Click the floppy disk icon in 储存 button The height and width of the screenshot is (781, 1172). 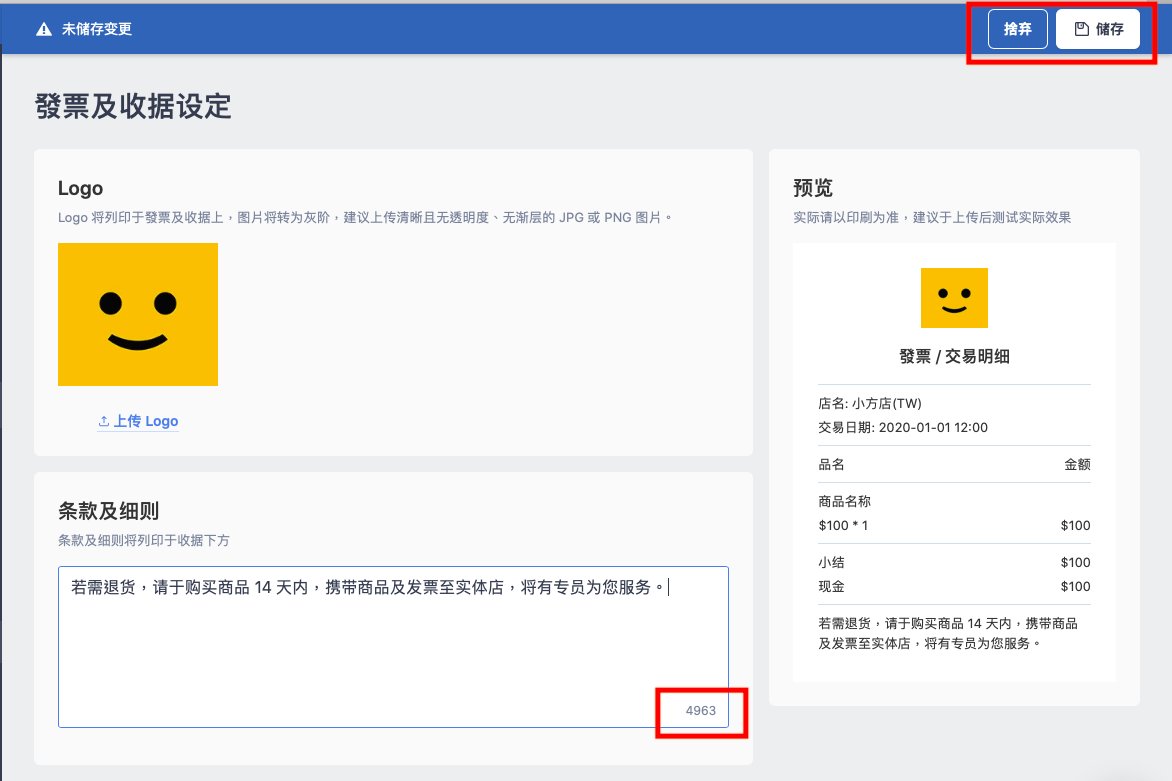(1081, 29)
